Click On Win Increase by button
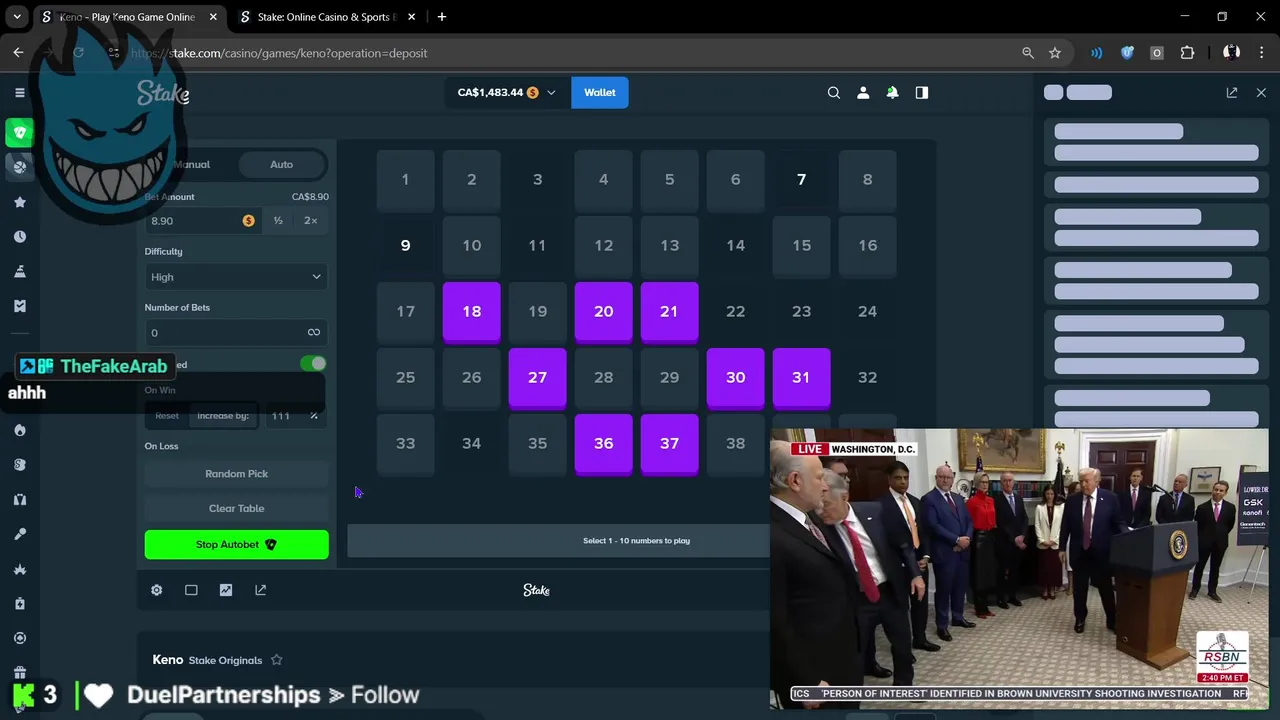This screenshot has height=720, width=1280. coord(223,416)
